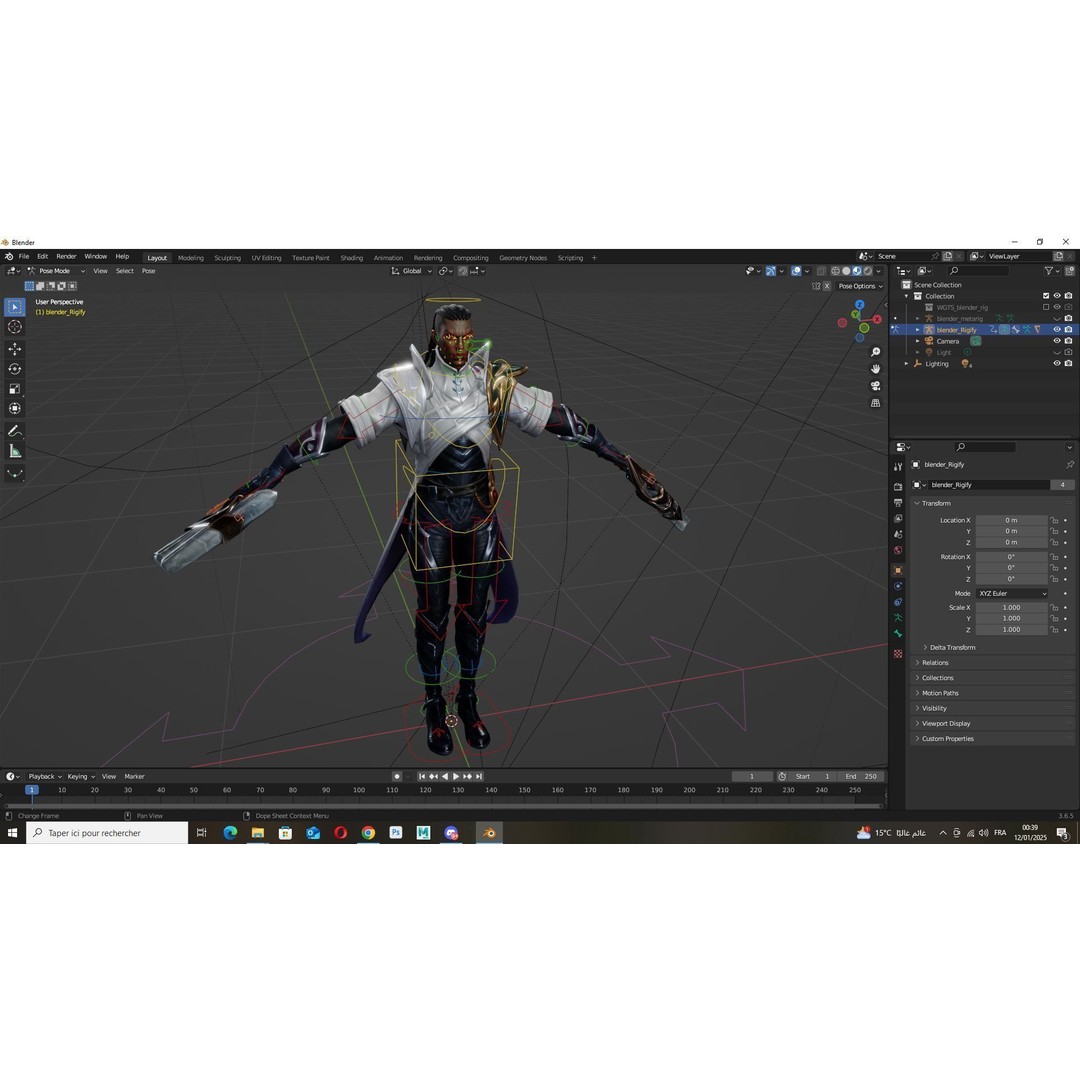The height and width of the screenshot is (1080, 1080).
Task: Open the timeline Keying menu
Action: point(81,777)
